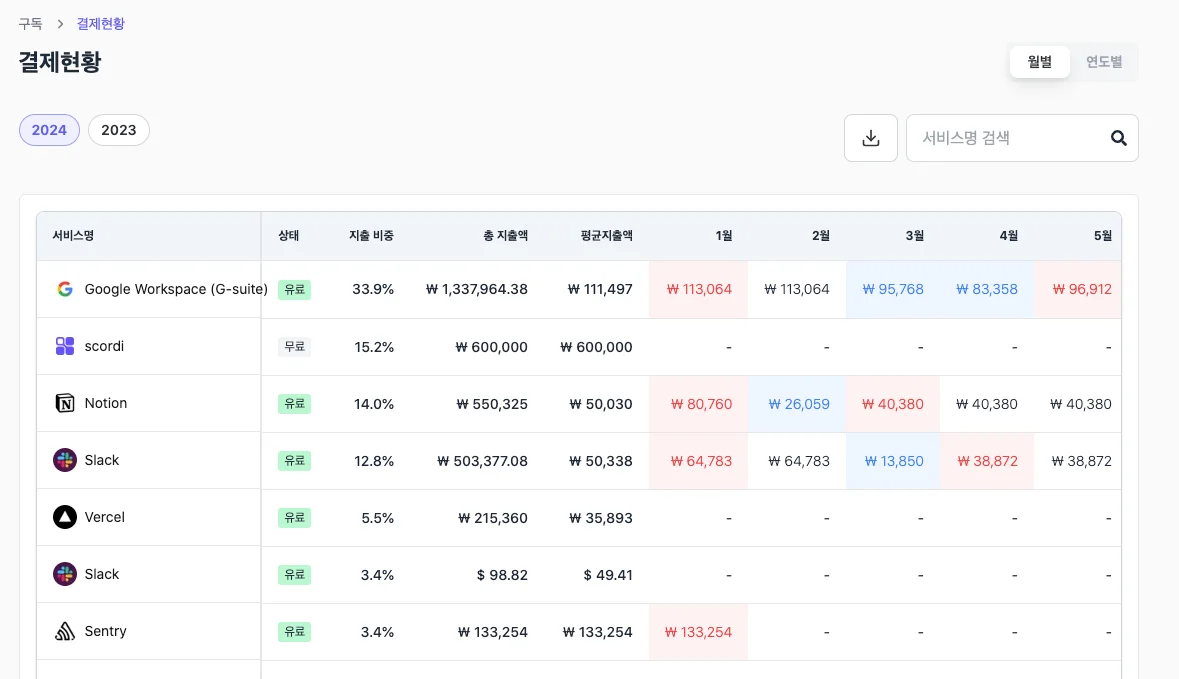Click the 무료 status badge for scordi
The image size is (1179, 679).
294,347
